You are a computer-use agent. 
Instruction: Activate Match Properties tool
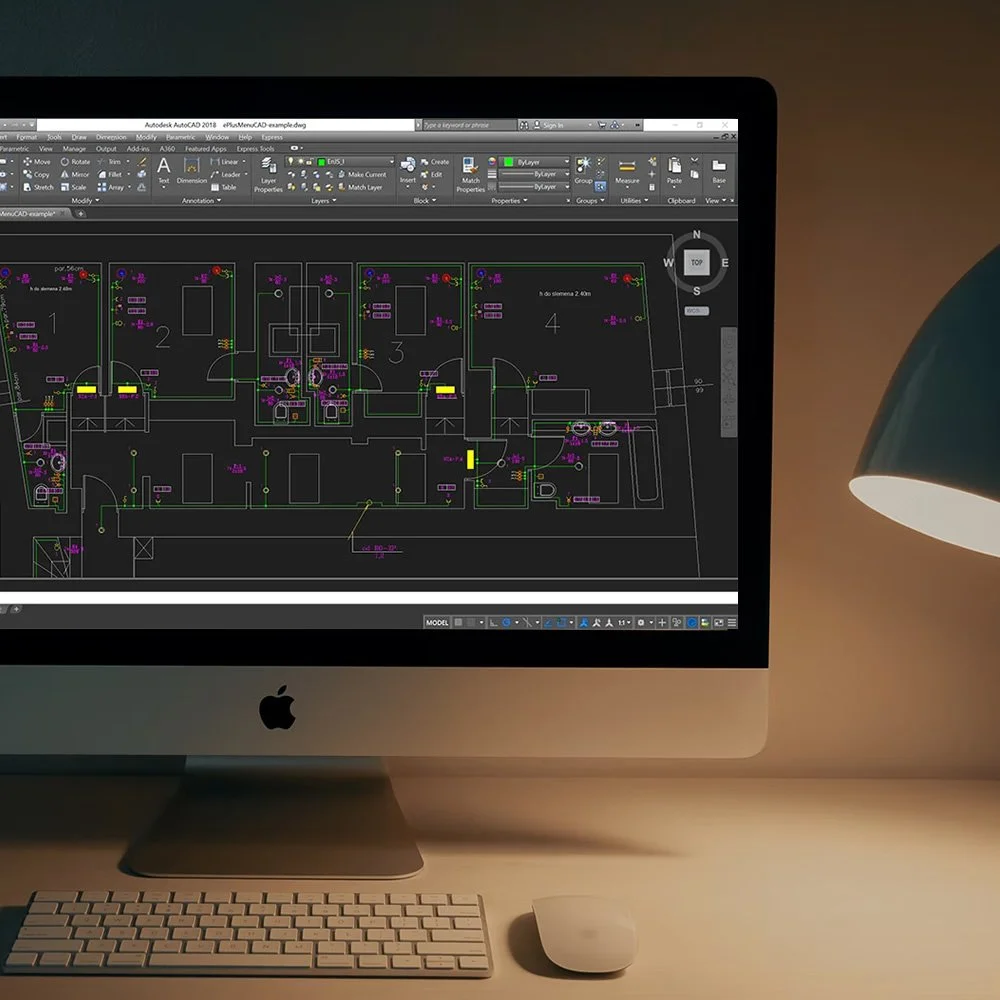(471, 175)
